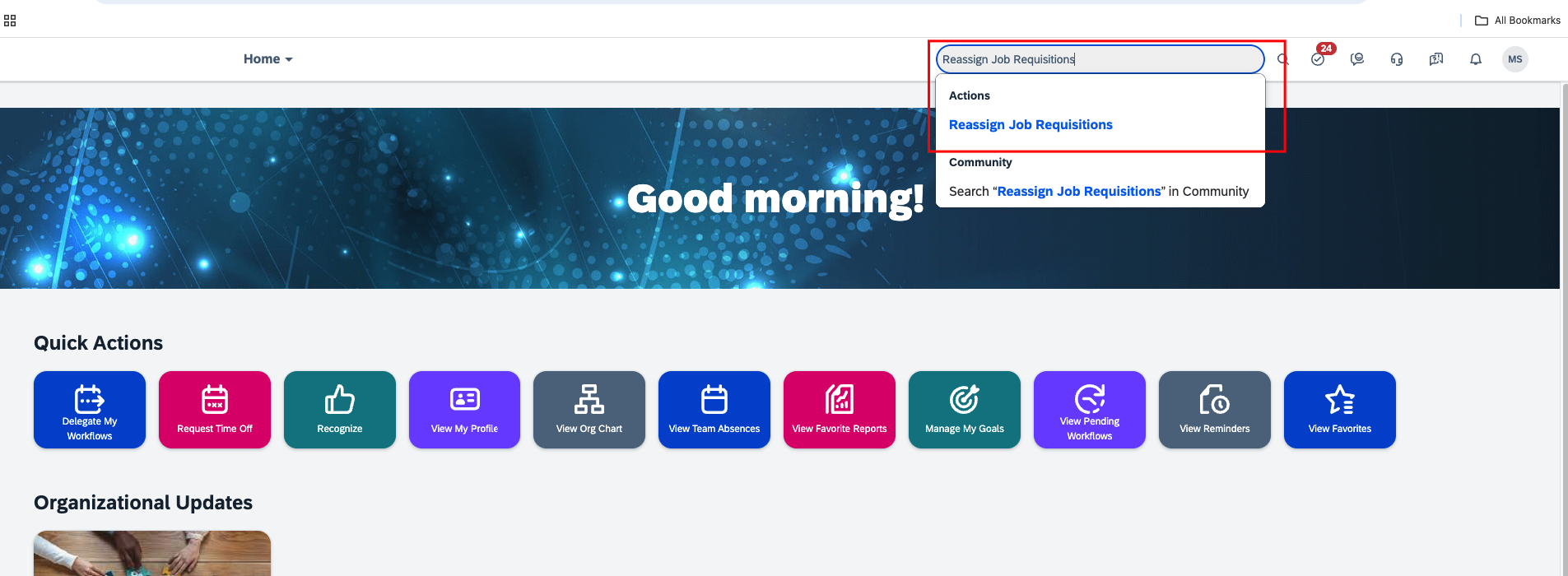Expand the Home navigation dropdown
1568x576 pixels.
268,59
